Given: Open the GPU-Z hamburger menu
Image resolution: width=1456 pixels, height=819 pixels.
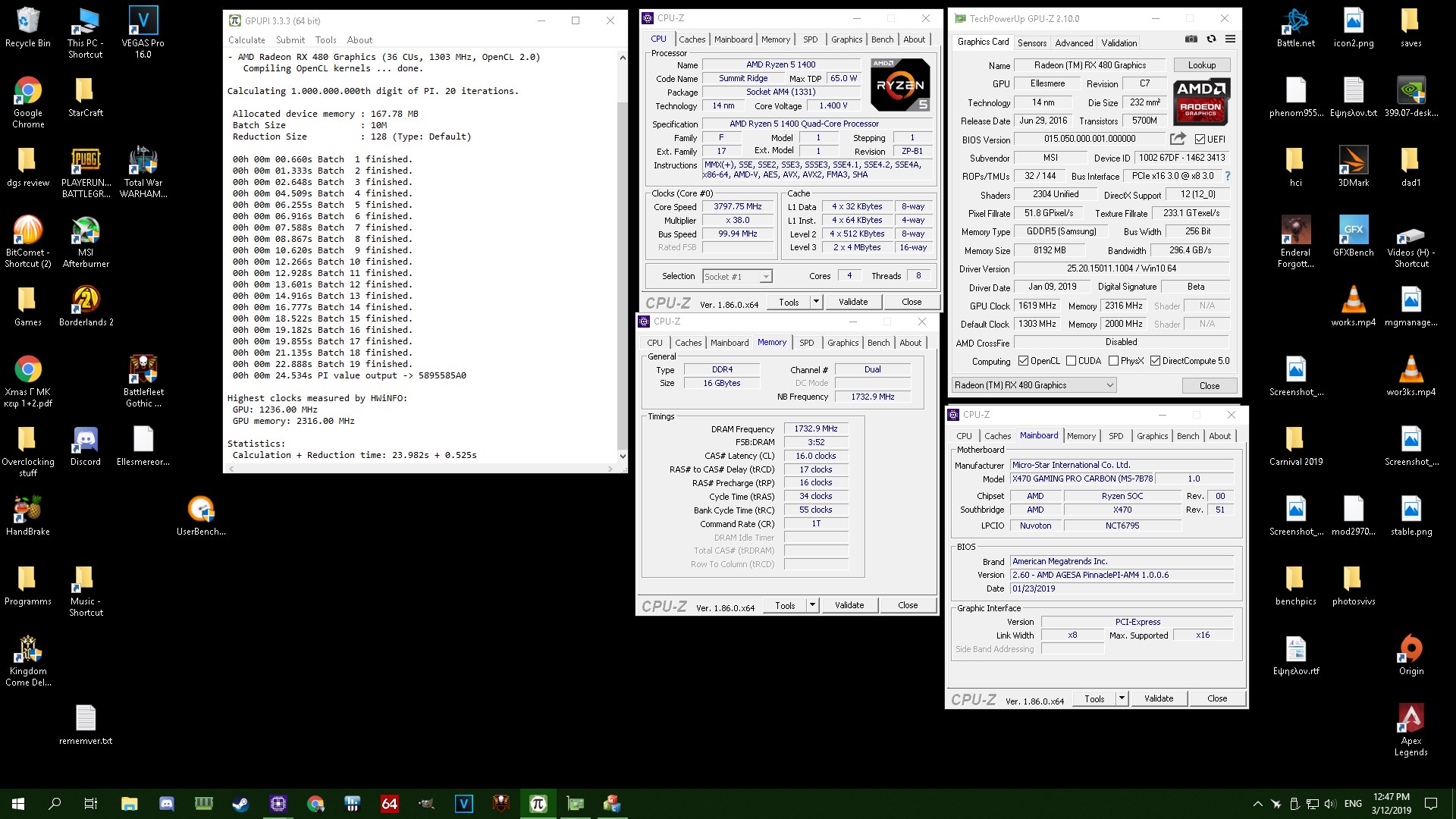Looking at the screenshot, I should point(1230,39).
